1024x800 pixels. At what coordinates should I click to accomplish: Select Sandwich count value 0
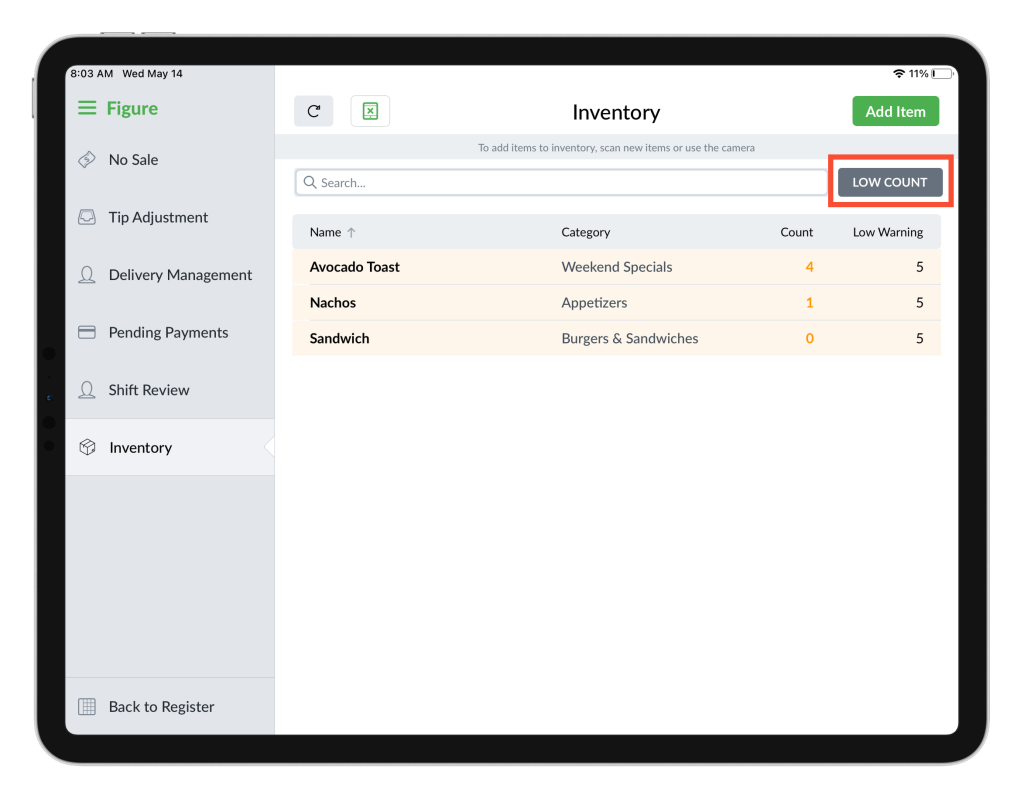click(x=810, y=338)
